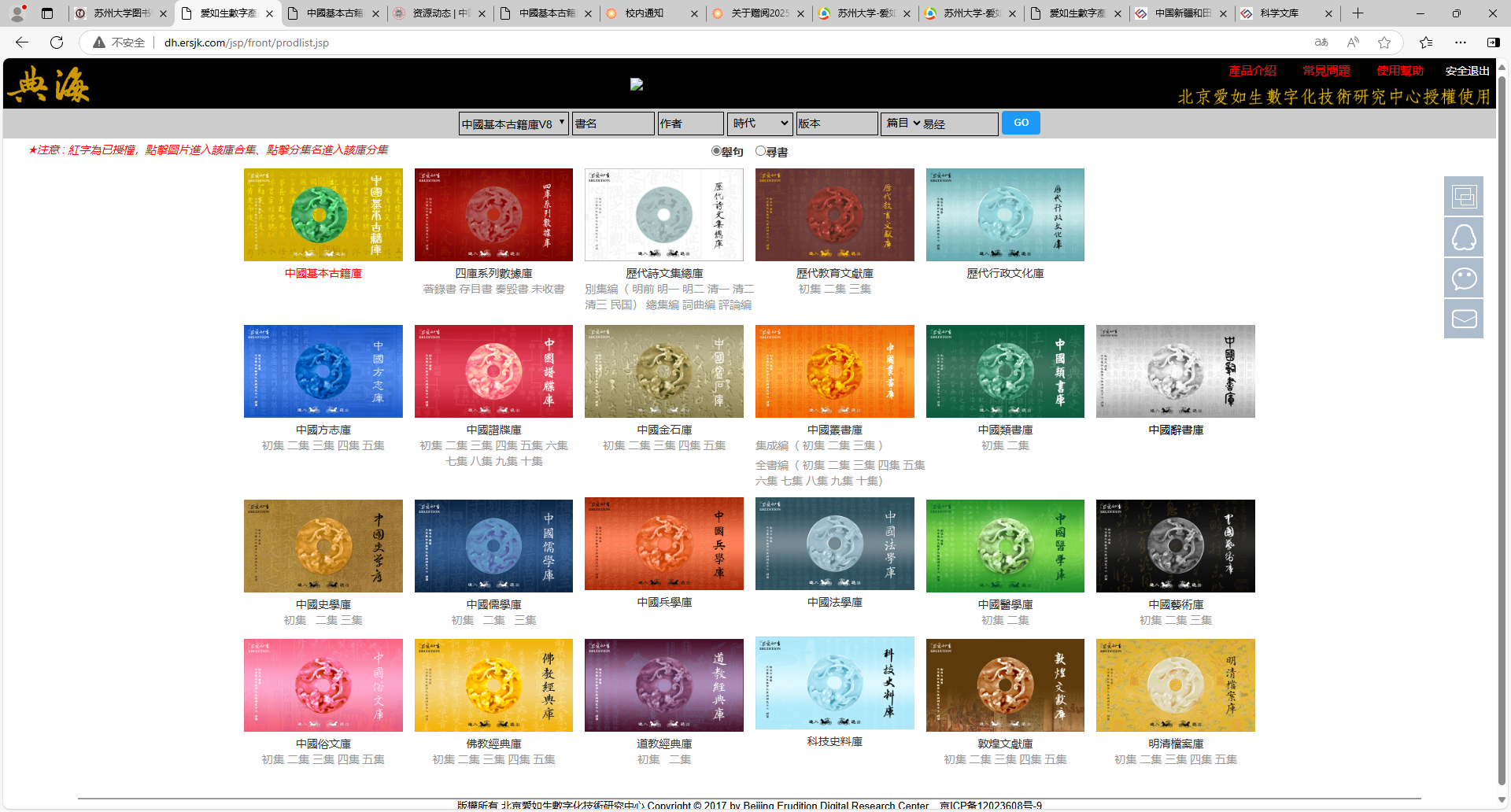Open the 中國基本古籍庫 database thumbnail
Viewport: 1511px width, 812px height.
coord(323,215)
